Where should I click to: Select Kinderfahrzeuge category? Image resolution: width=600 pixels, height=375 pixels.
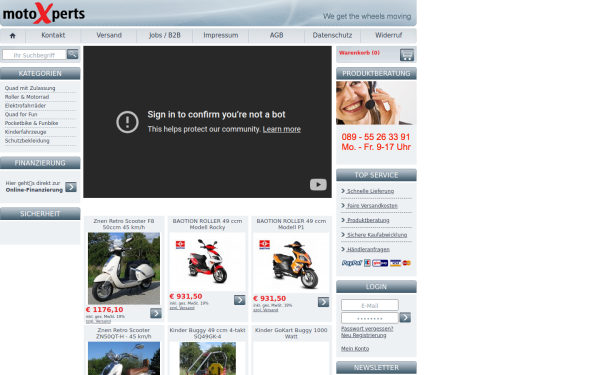25,132
